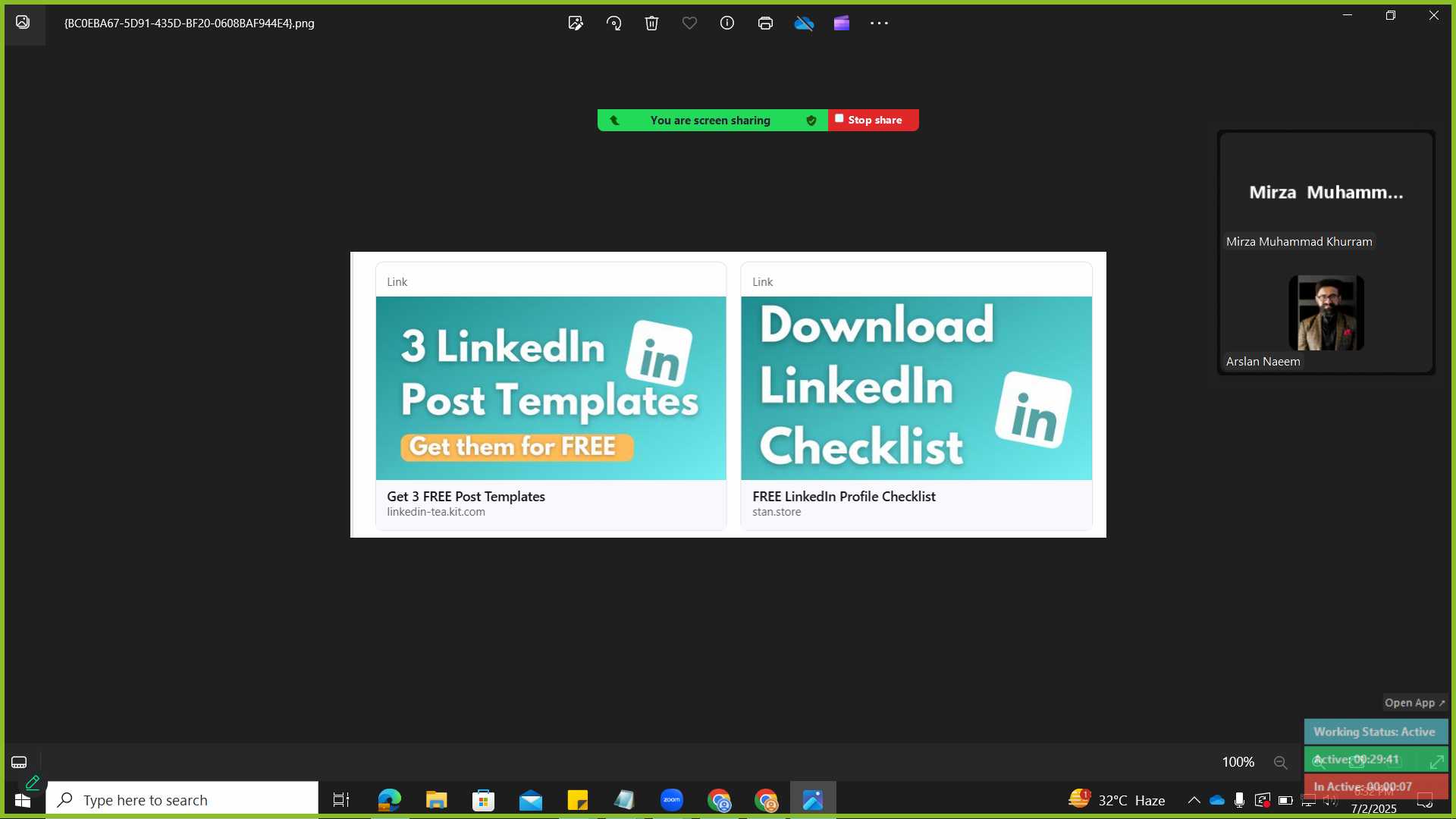Viewport: 1456px width, 819px height.
Task: Click the Stop share button
Action: [874, 120]
